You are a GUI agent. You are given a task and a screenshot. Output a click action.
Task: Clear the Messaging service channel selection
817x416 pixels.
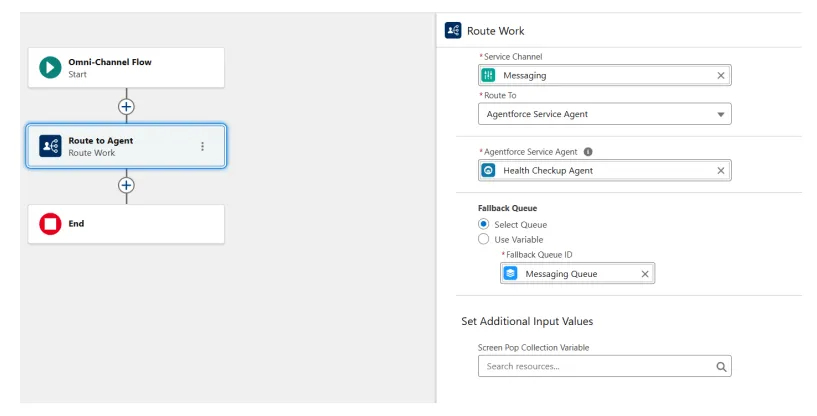coord(721,75)
